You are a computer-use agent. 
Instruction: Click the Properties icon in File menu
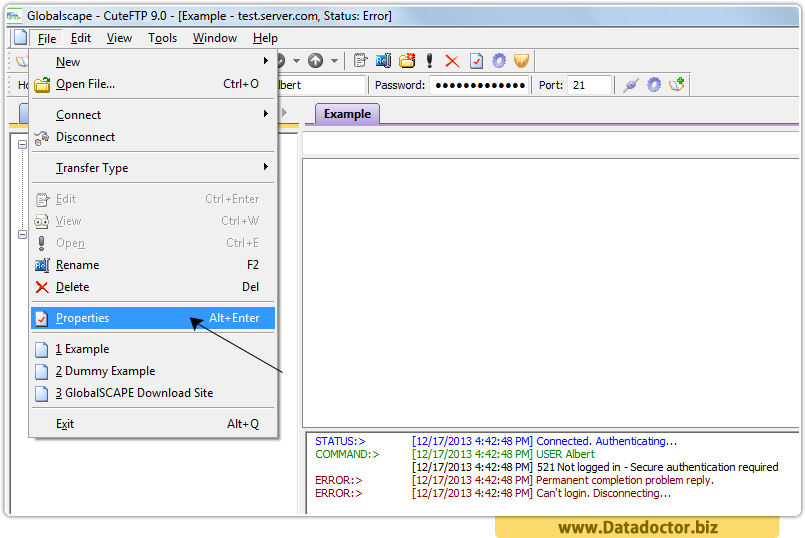pos(42,318)
